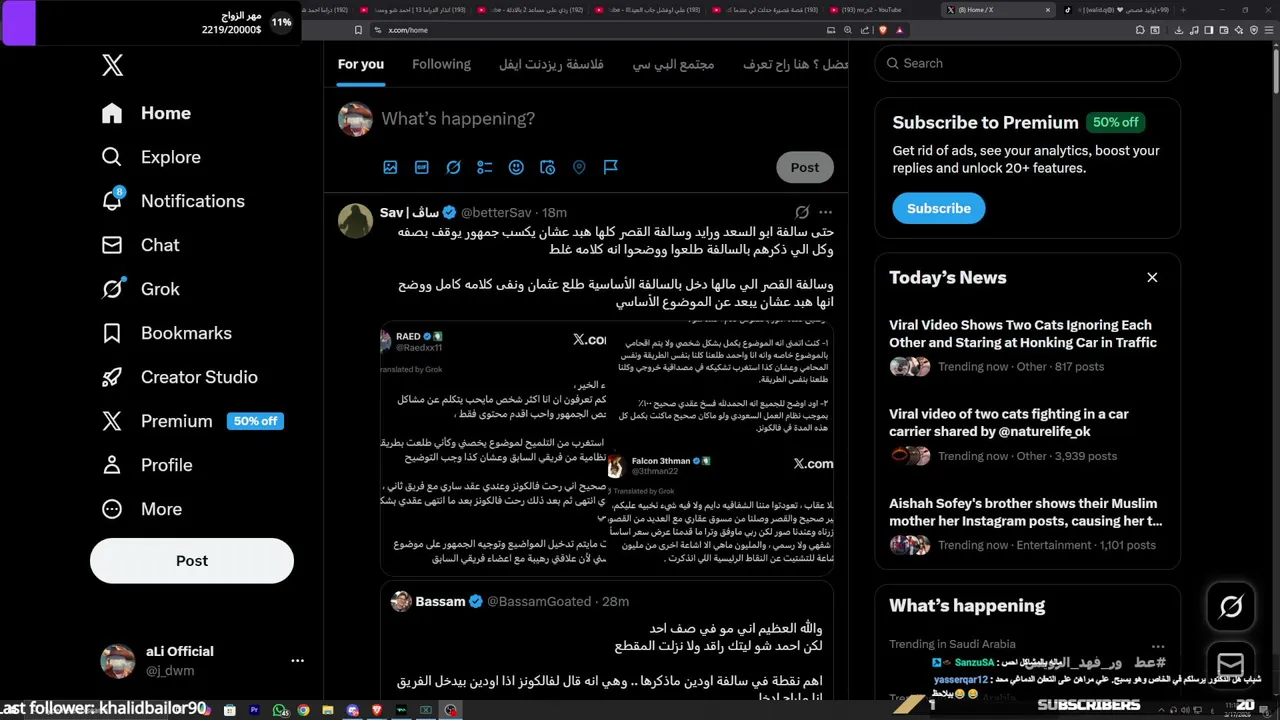
Task: Open @betterSav profile handle
Action: (x=496, y=213)
